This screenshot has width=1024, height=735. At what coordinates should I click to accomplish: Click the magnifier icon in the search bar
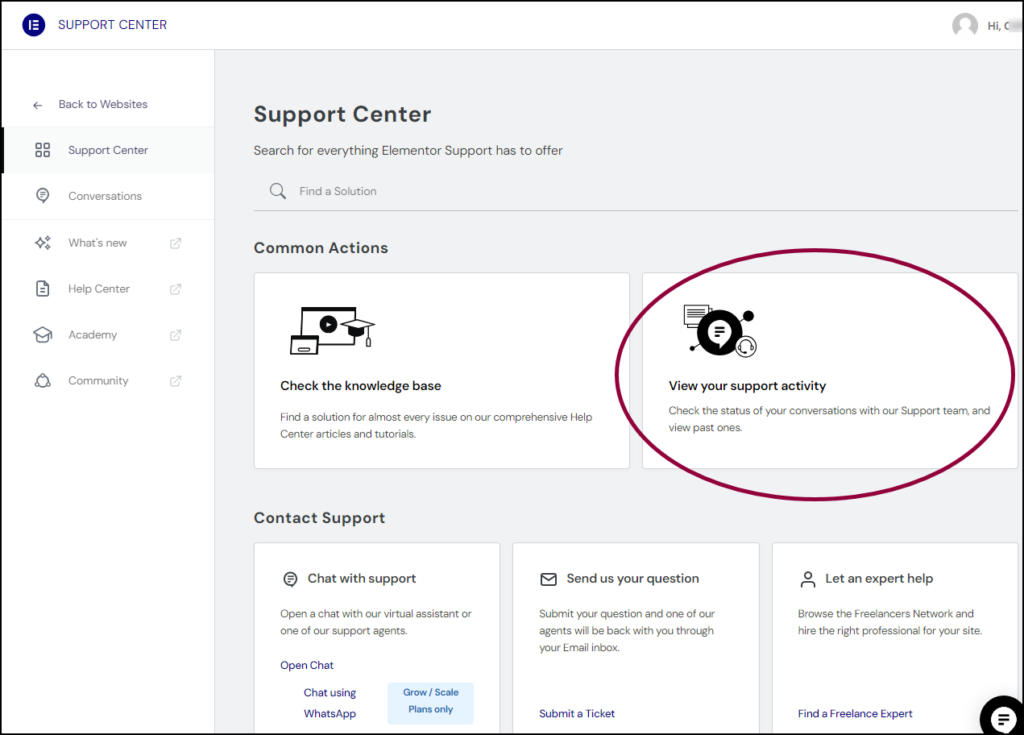(x=277, y=190)
